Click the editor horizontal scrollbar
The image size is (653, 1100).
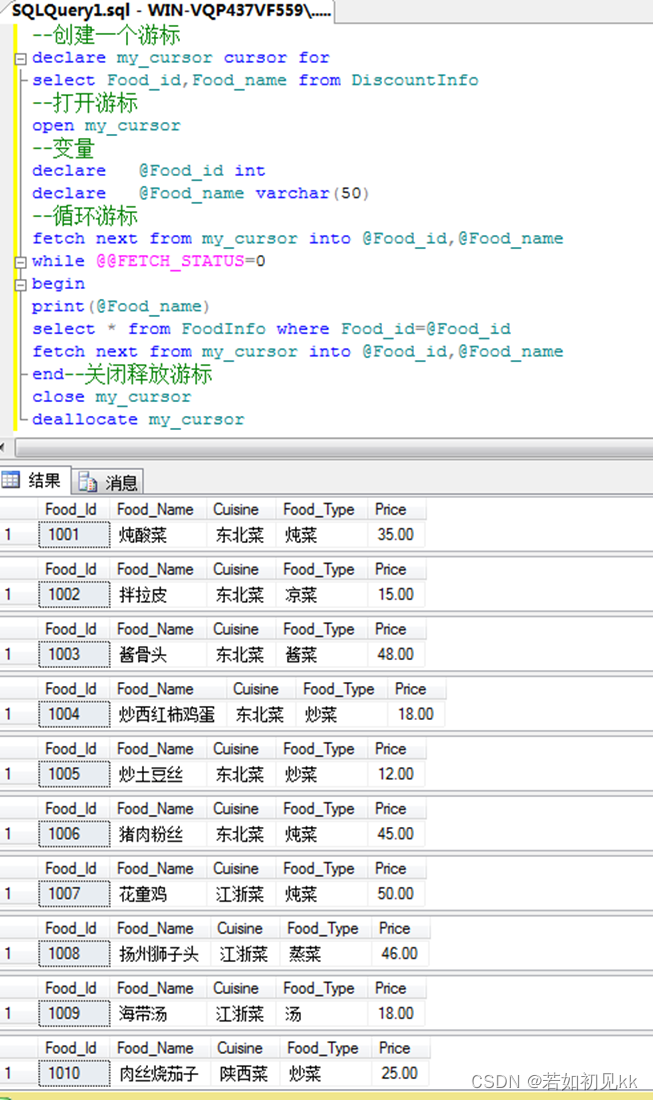[333, 448]
